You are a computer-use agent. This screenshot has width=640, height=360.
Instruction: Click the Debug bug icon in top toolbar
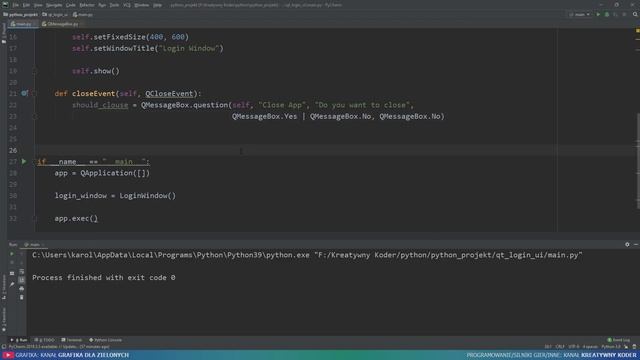[x=607, y=15]
